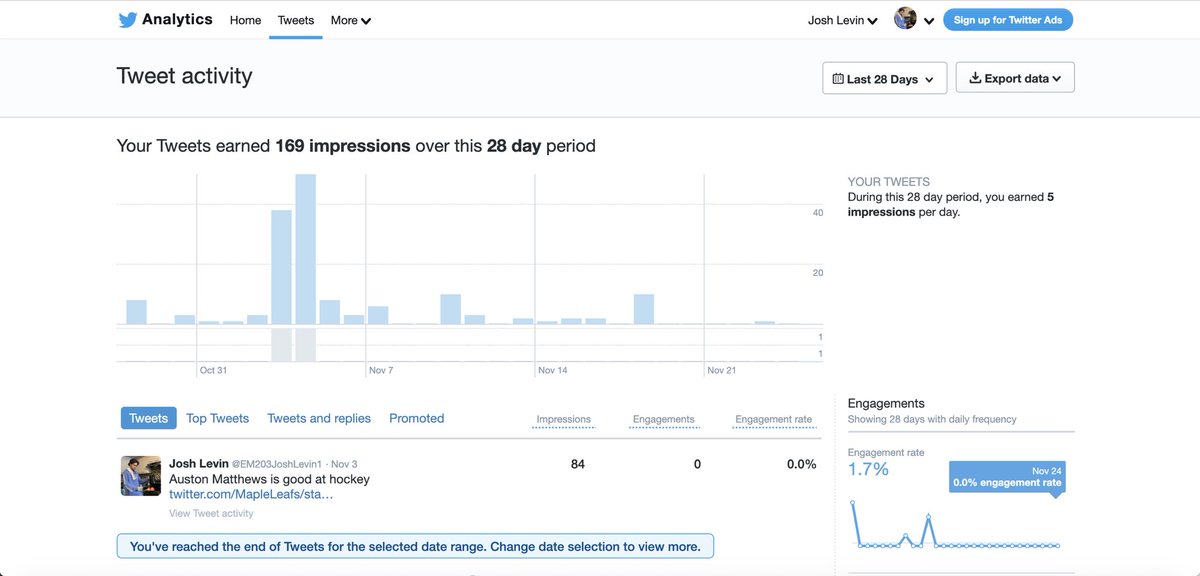1200x576 pixels.
Task: Click the Nov 14 chart date label
Action: point(553,370)
